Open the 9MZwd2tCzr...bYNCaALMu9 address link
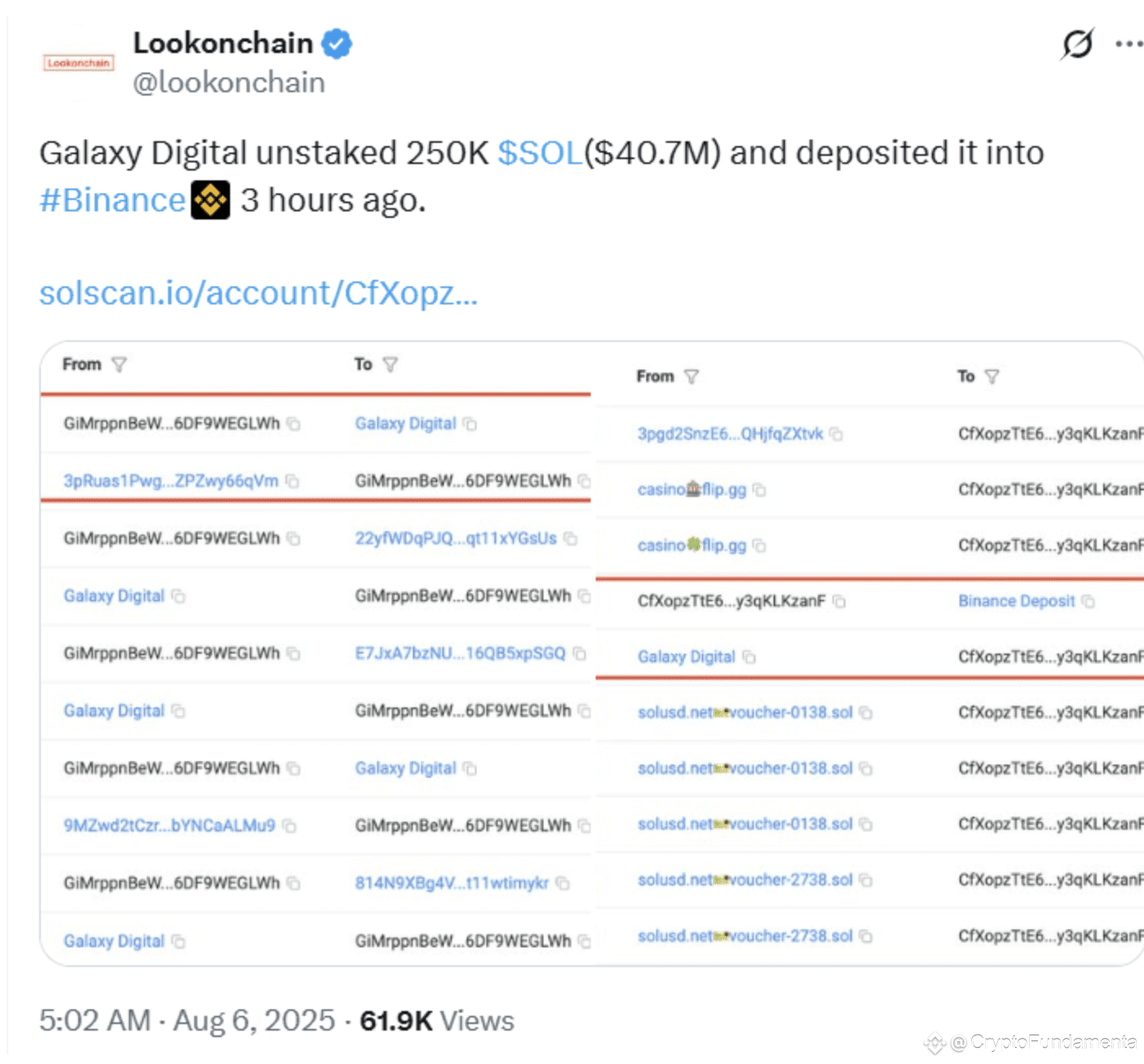 pyautogui.click(x=169, y=826)
